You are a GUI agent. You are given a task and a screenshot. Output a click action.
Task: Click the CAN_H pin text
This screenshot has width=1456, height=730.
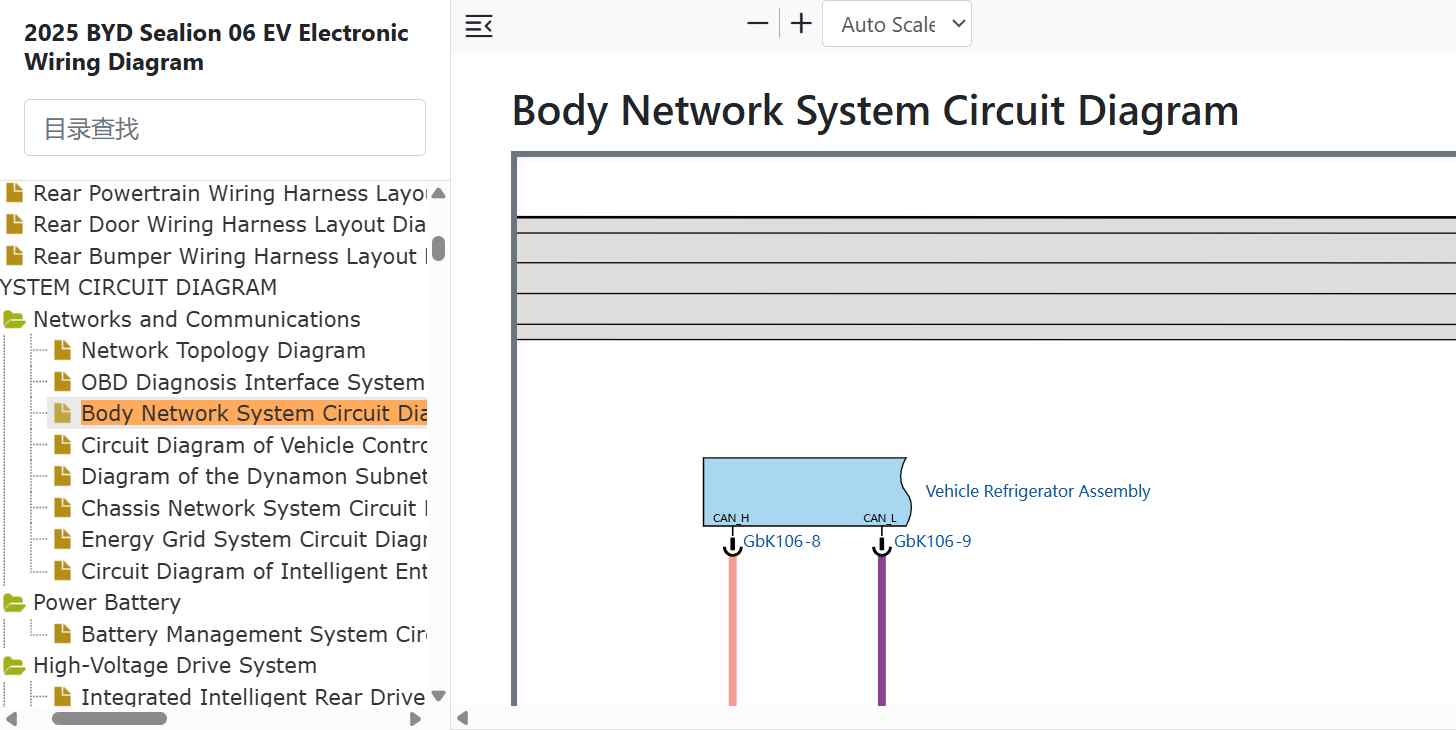731,518
